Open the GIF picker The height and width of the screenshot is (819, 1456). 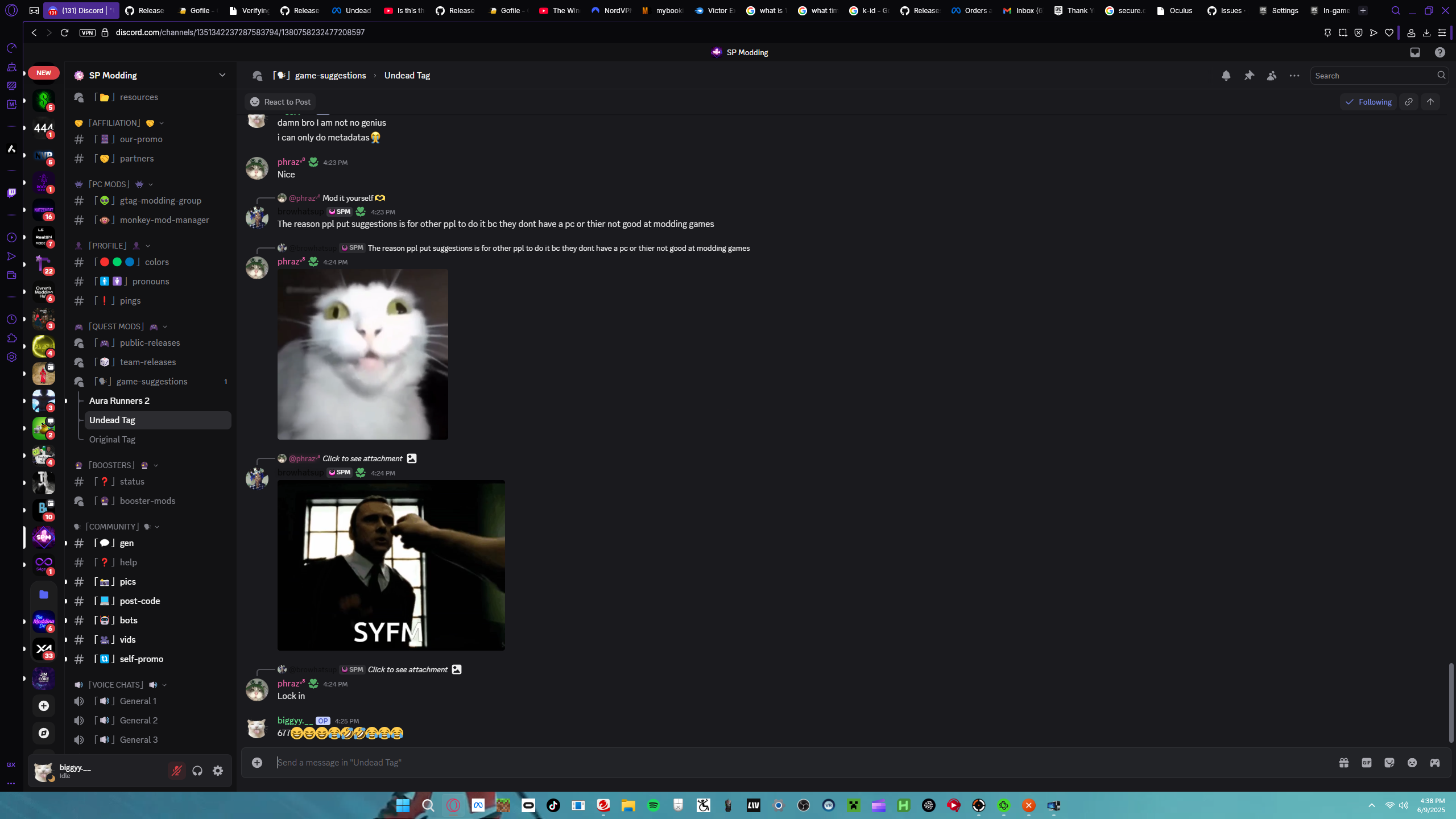point(1366,763)
